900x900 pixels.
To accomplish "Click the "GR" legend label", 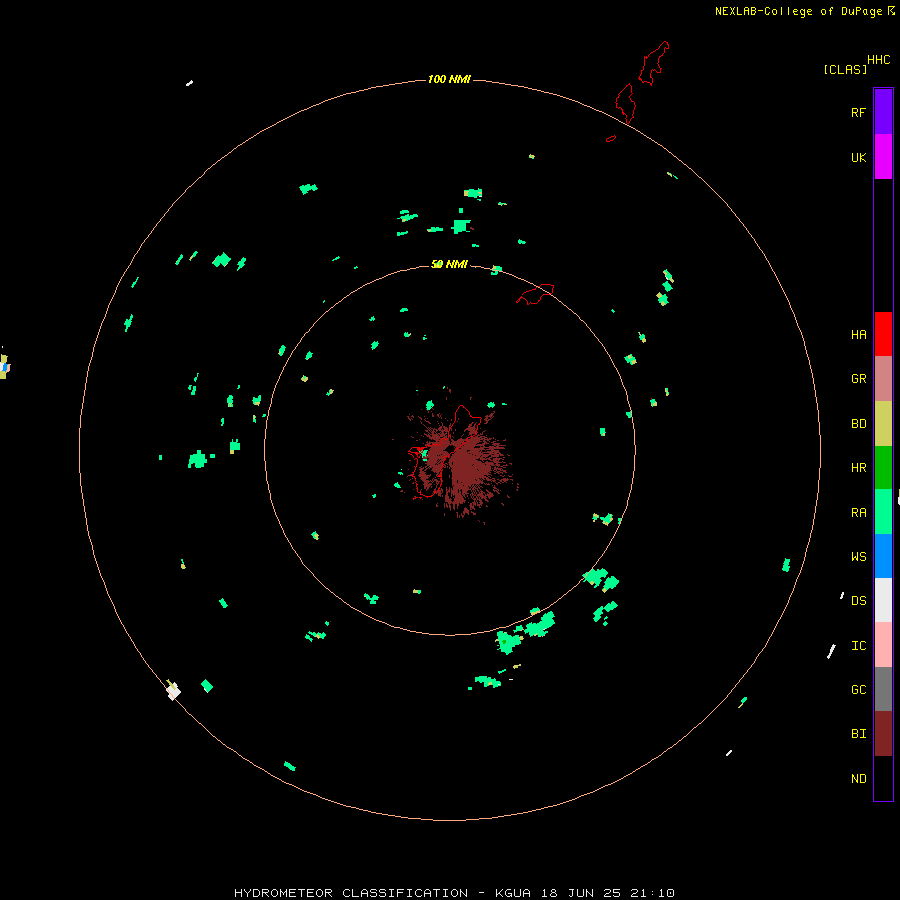I will click(858, 379).
